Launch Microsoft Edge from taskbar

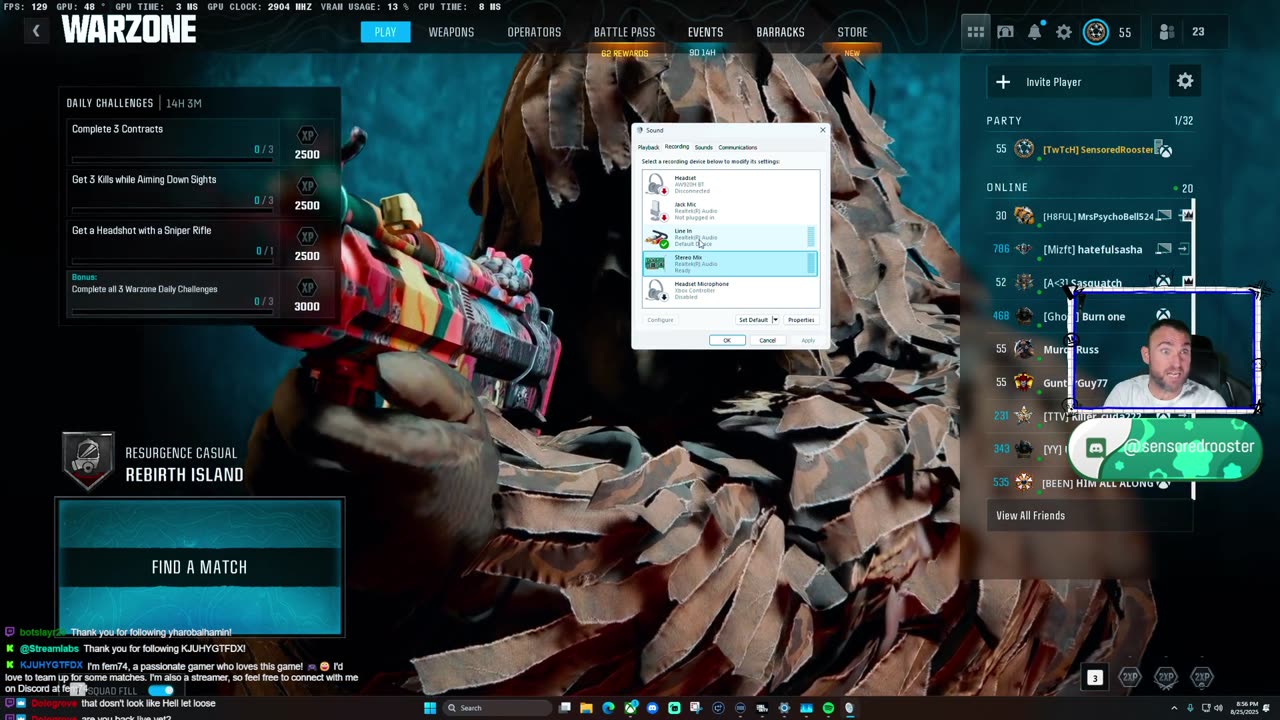pos(608,708)
